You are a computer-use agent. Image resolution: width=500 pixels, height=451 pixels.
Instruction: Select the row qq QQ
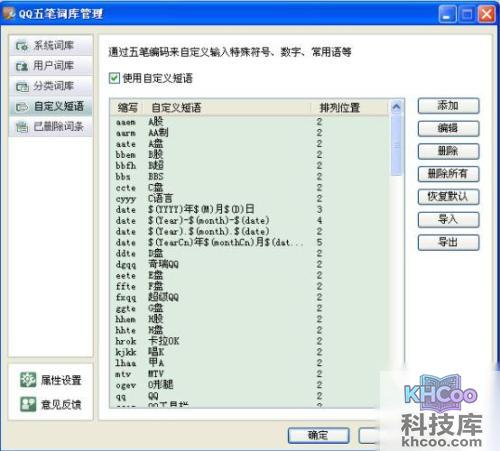point(250,396)
